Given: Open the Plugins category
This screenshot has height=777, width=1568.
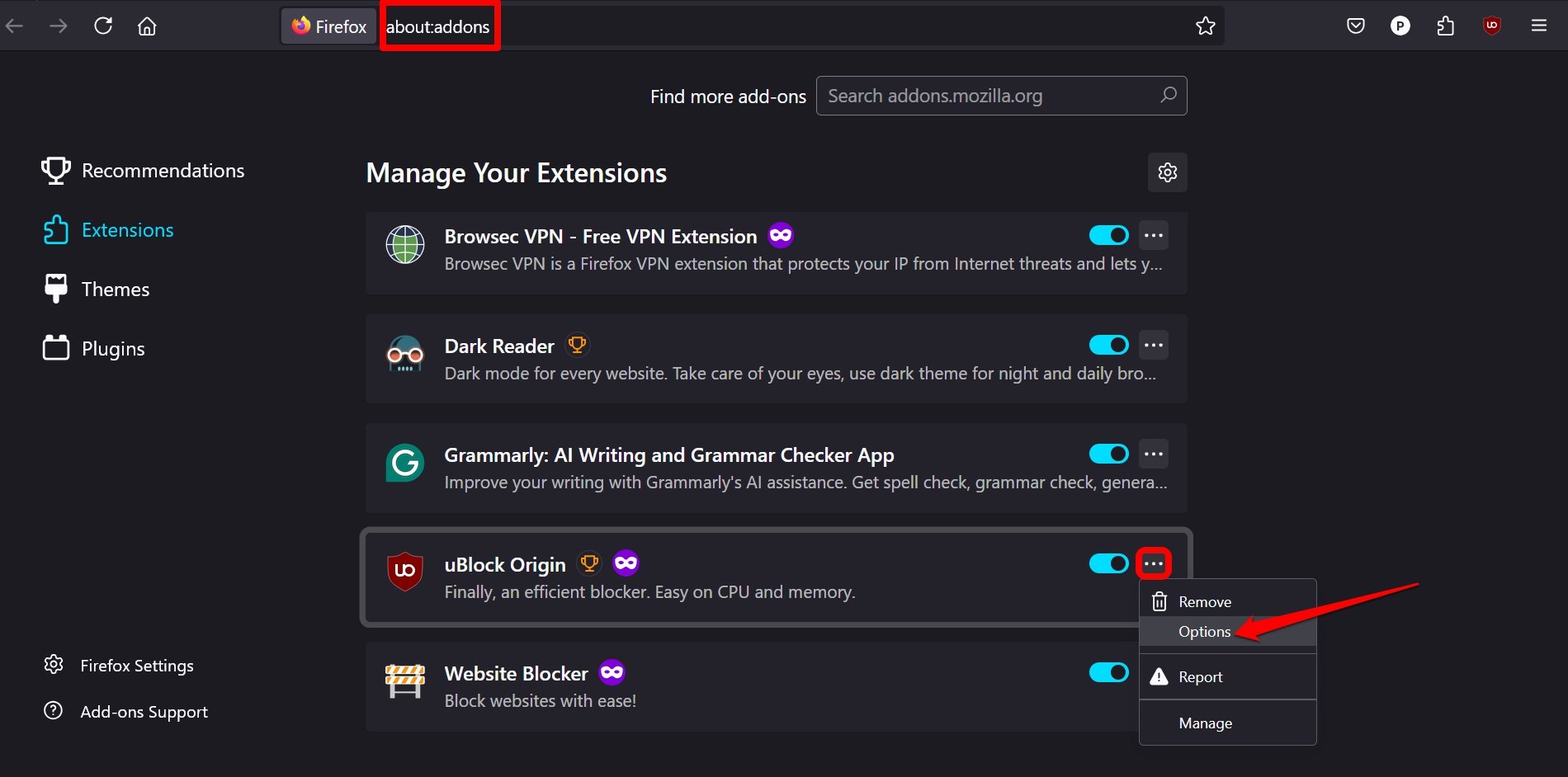Looking at the screenshot, I should 94,349.
